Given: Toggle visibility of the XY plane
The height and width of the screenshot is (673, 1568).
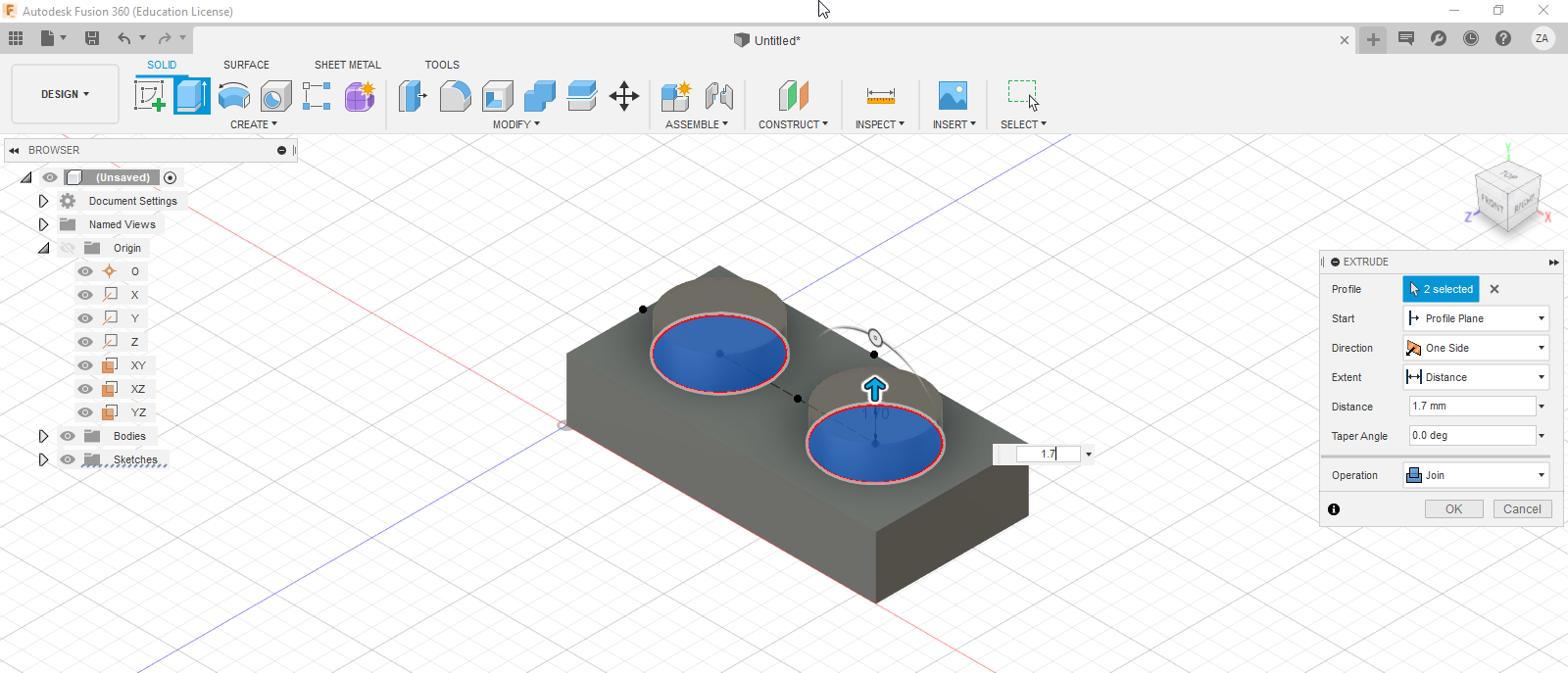Looking at the screenshot, I should [85, 365].
